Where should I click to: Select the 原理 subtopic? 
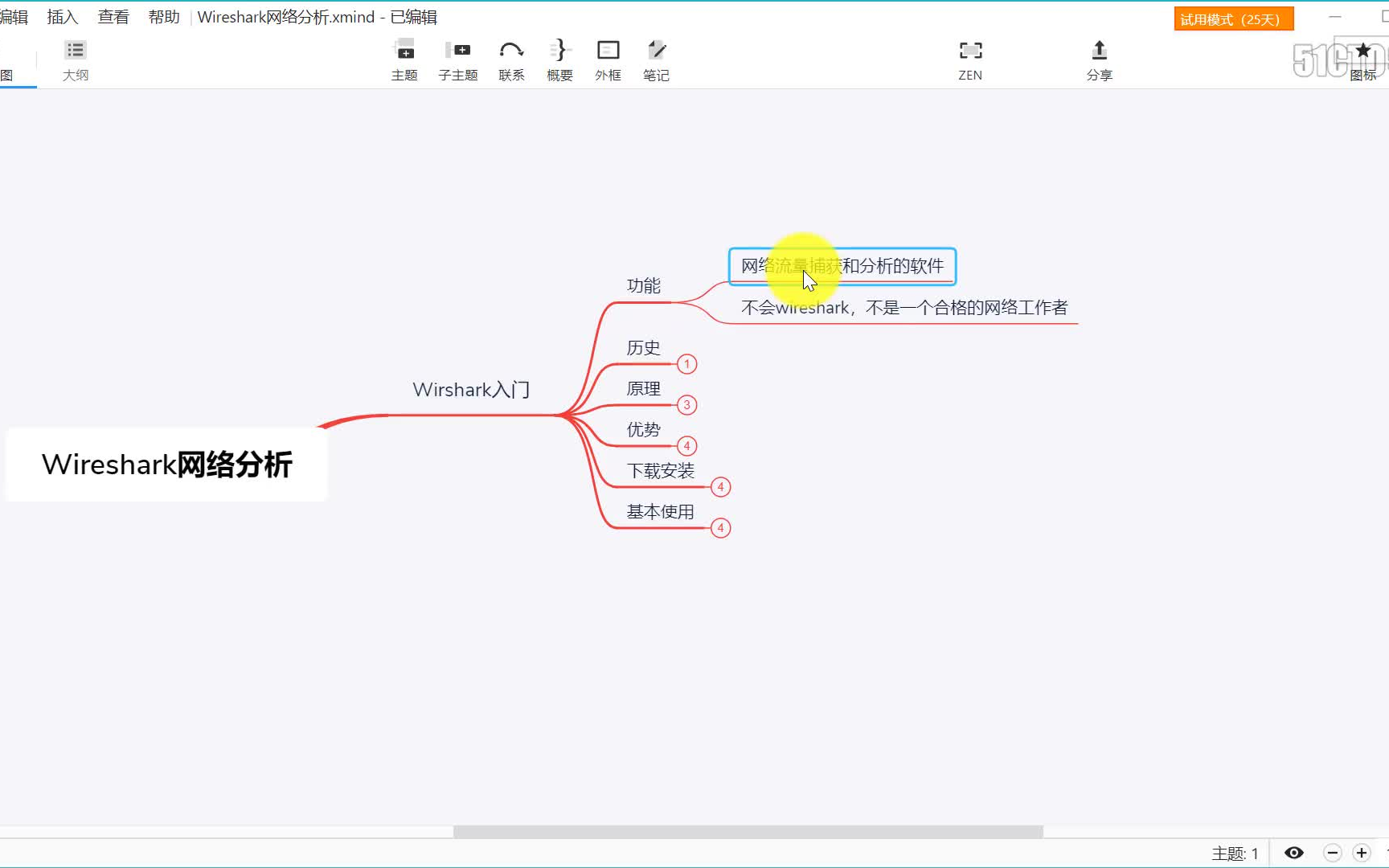pos(643,389)
